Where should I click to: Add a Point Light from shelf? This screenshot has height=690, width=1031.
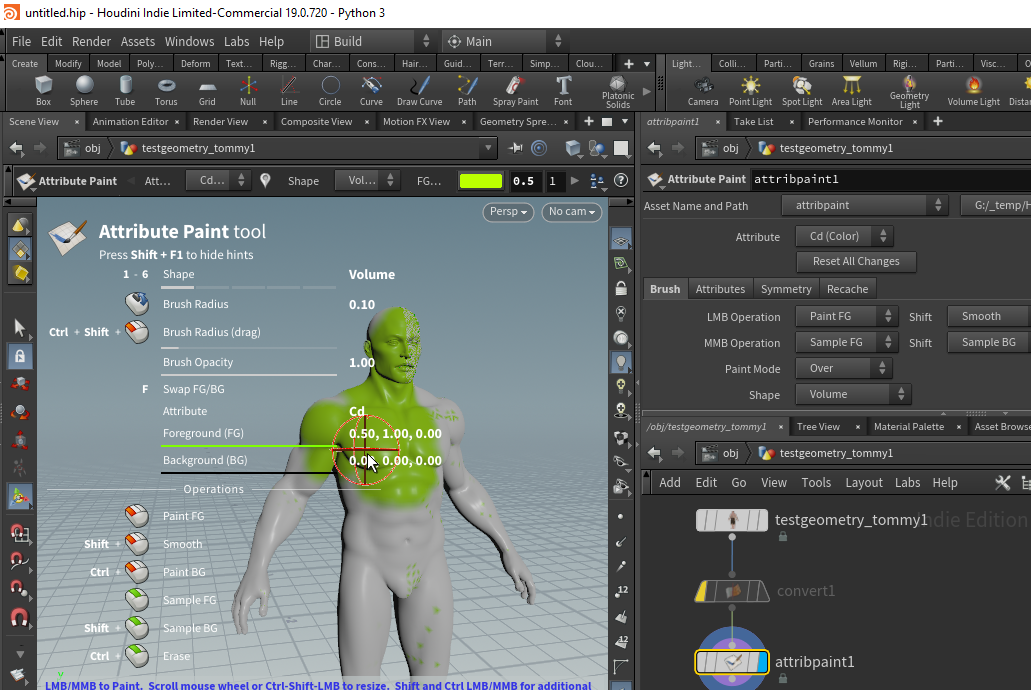pyautogui.click(x=750, y=91)
